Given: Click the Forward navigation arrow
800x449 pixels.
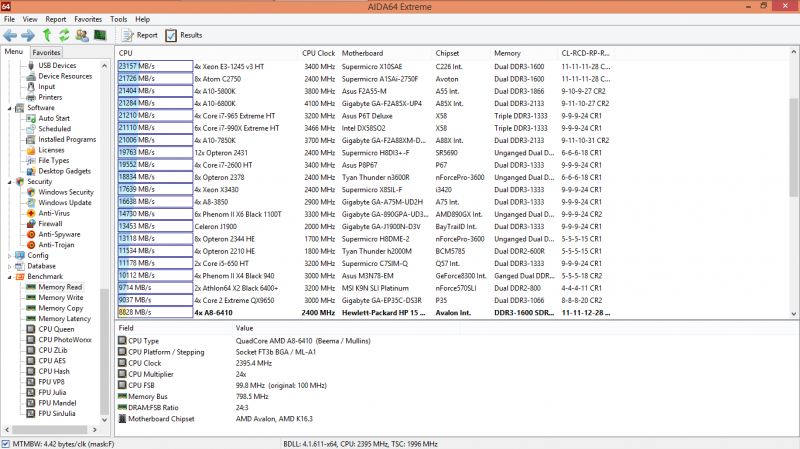Looking at the screenshot, I should click(28, 35).
